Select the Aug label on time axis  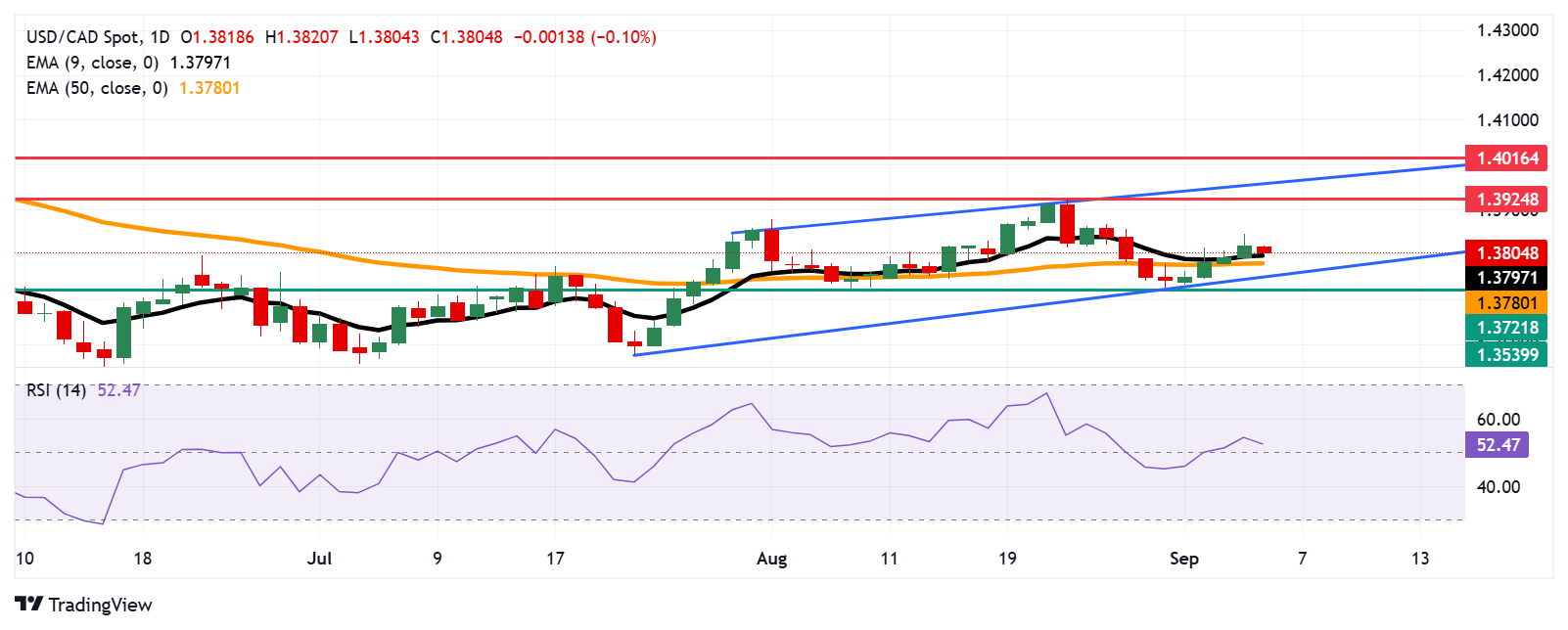(x=771, y=559)
